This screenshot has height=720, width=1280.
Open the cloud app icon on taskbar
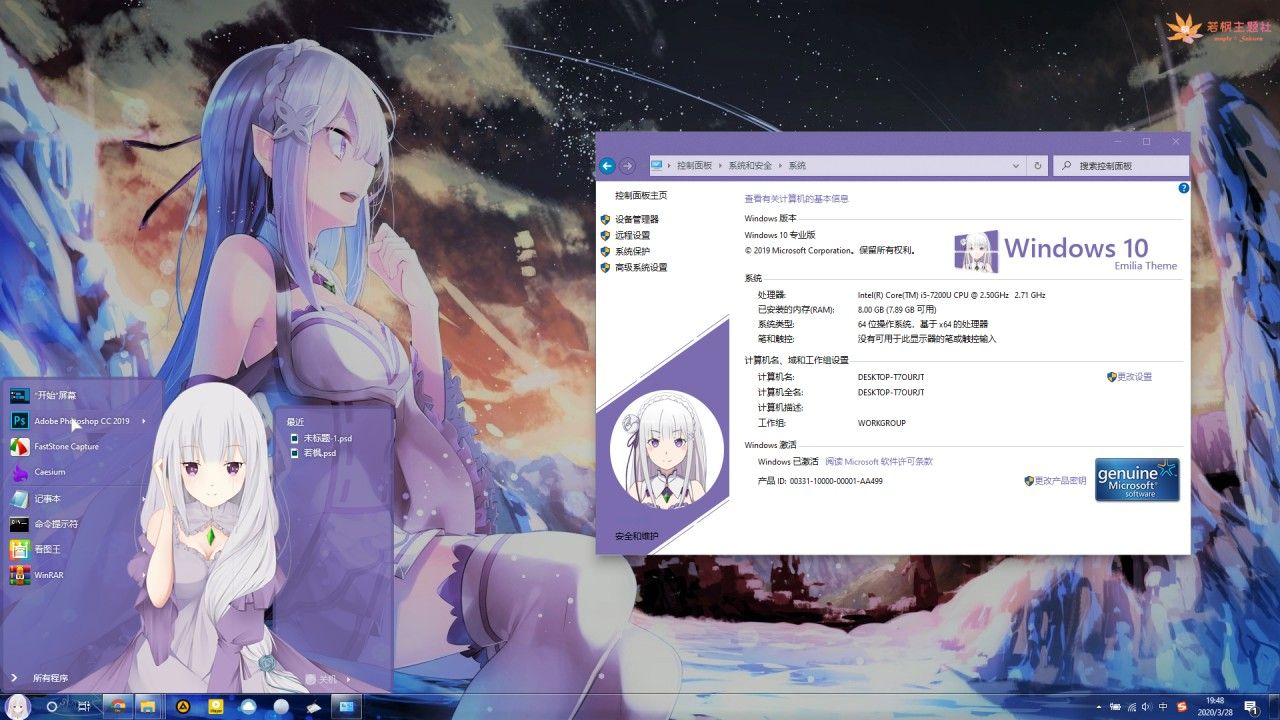pyautogui.click(x=249, y=706)
